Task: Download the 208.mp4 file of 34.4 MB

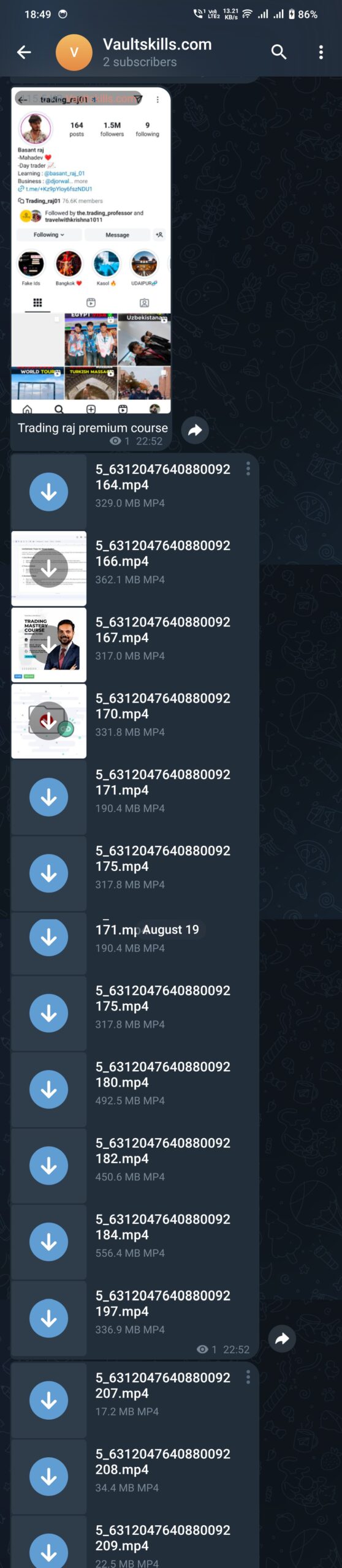Action: pyautogui.click(x=49, y=1477)
